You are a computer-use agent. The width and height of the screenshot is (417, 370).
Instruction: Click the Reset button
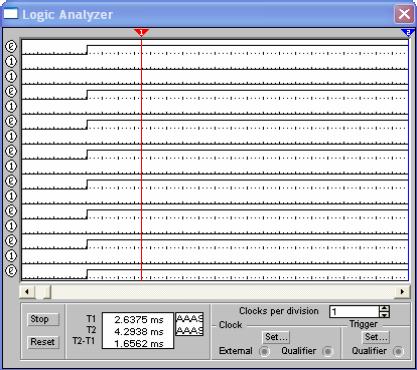pos(43,342)
